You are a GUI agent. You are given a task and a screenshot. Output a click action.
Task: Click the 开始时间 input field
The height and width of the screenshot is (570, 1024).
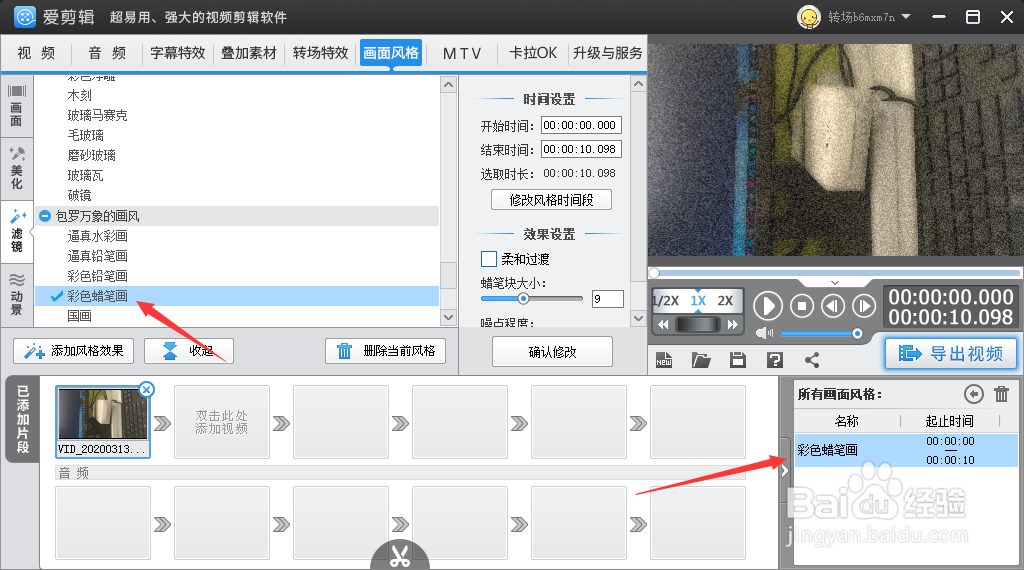(581, 125)
